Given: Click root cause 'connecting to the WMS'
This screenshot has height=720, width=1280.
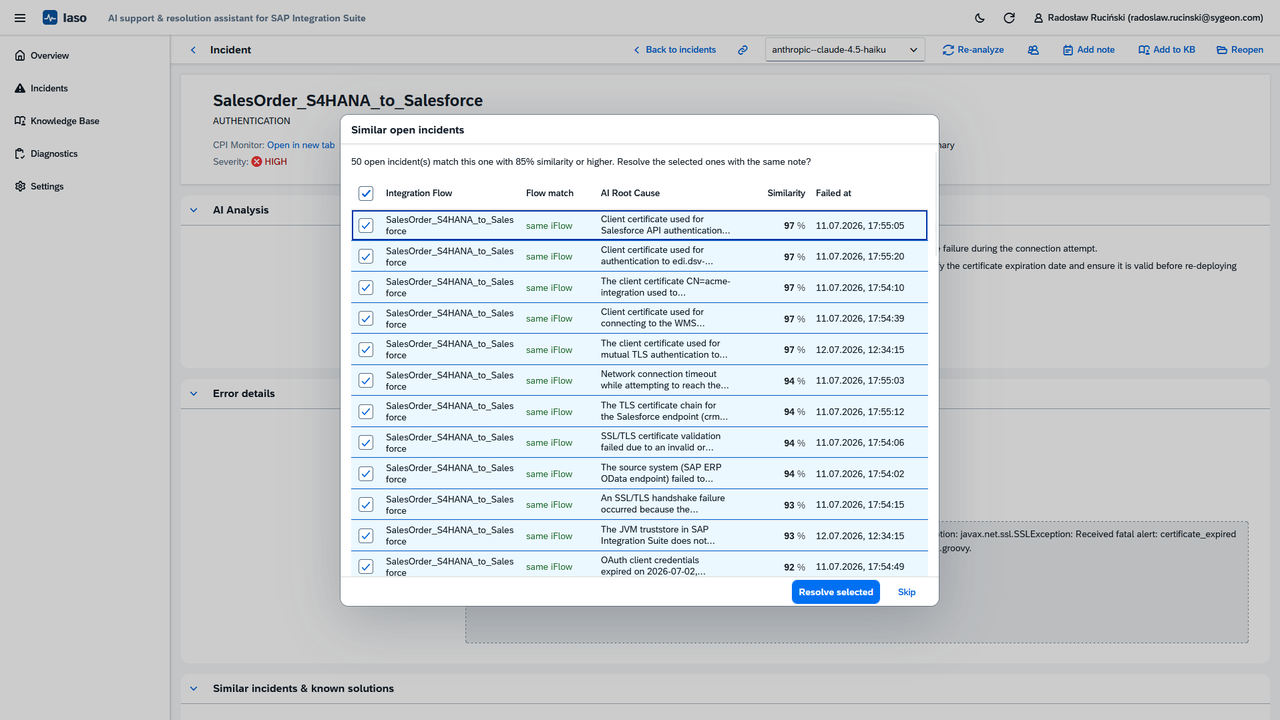Looking at the screenshot, I should click(x=653, y=318).
